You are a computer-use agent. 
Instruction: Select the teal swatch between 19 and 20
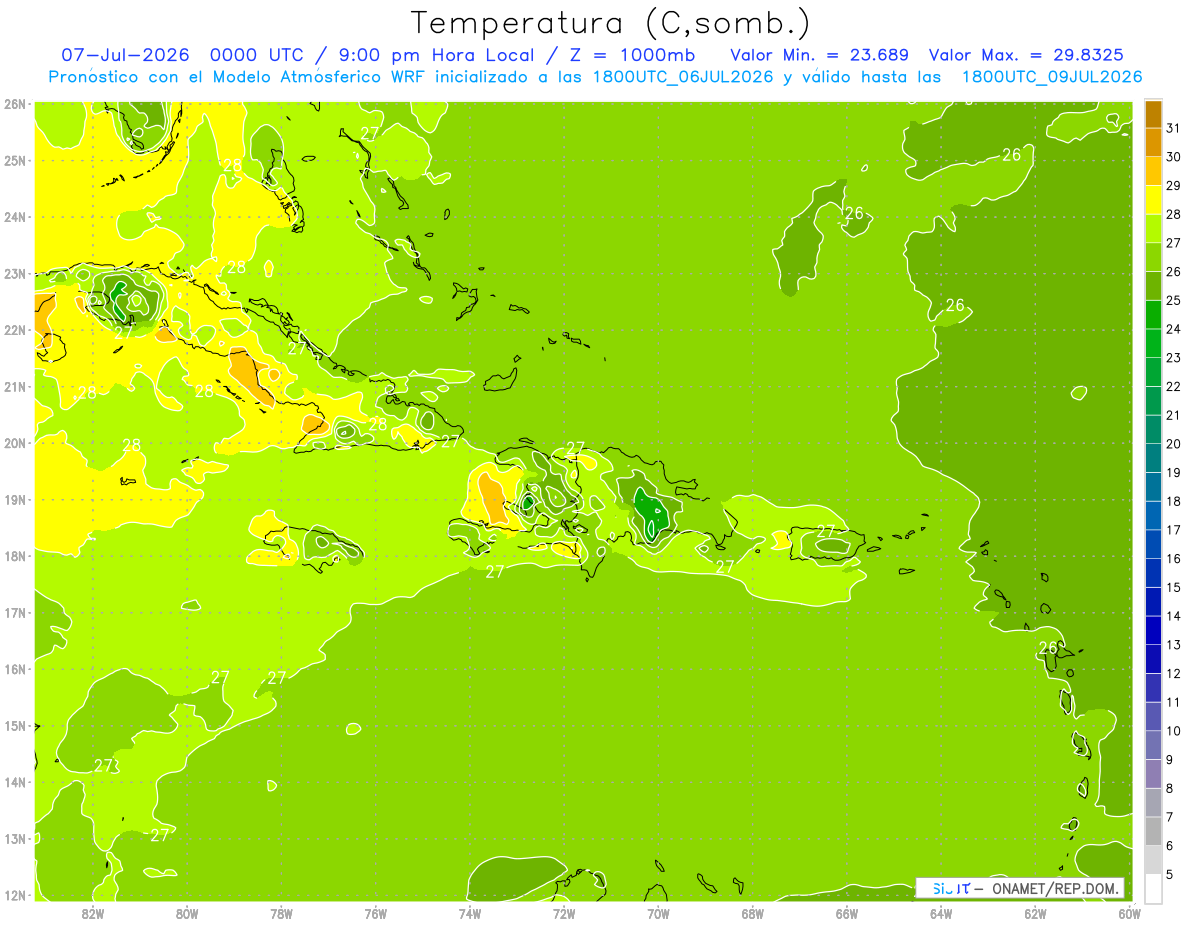click(1153, 458)
